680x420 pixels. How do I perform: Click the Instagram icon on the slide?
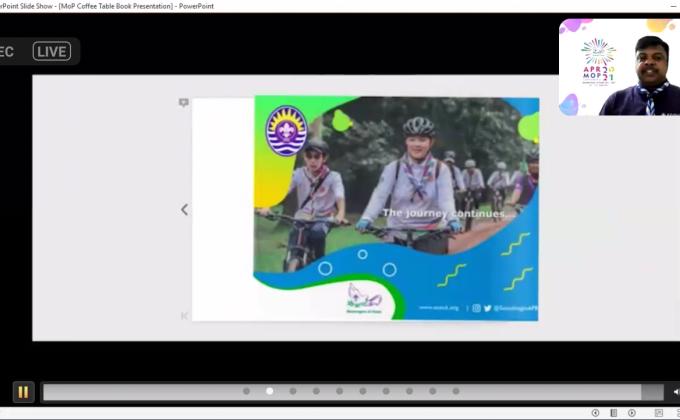(x=476, y=308)
